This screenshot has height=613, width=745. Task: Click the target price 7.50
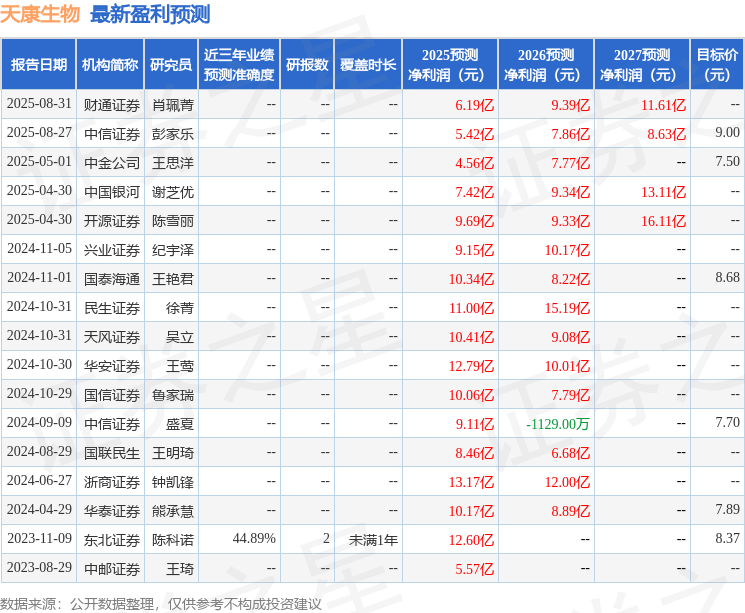[x=727, y=161]
